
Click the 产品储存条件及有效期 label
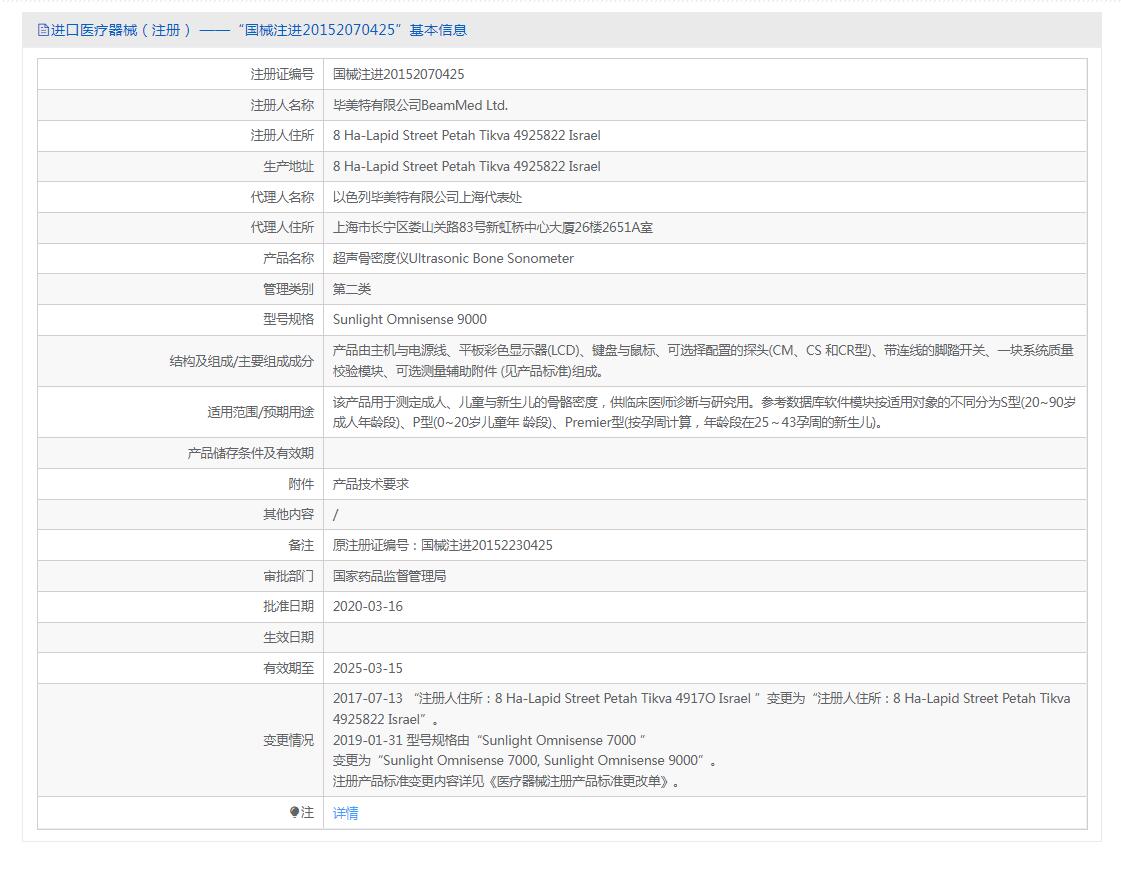[250, 453]
